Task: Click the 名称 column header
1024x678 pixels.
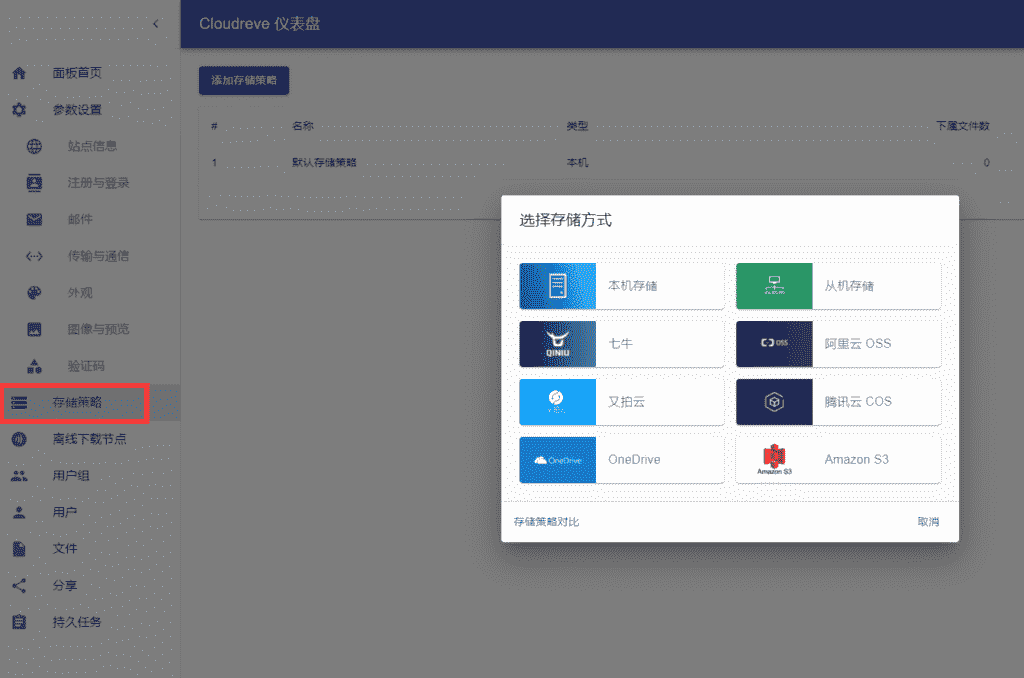Action: pyautogui.click(x=302, y=126)
